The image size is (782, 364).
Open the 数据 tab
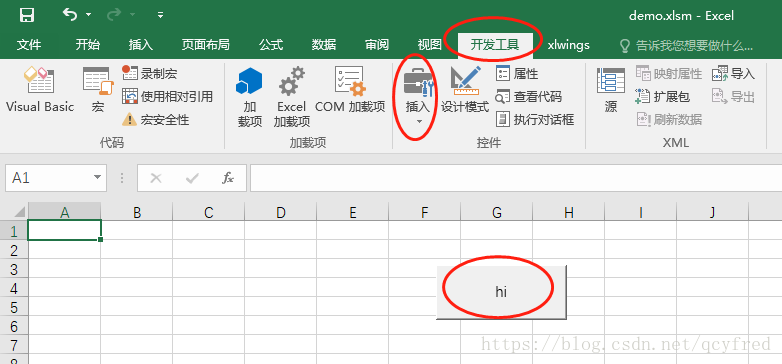pyautogui.click(x=324, y=45)
